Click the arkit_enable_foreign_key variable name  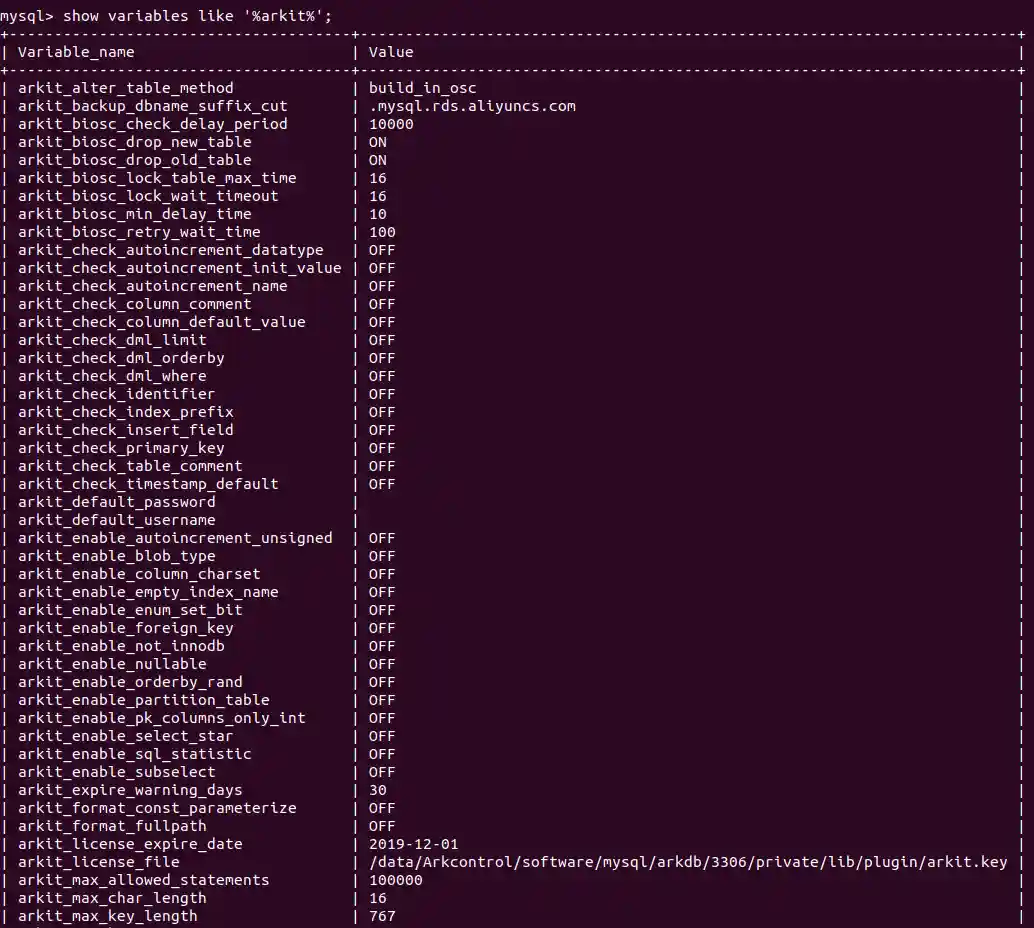click(x=126, y=628)
